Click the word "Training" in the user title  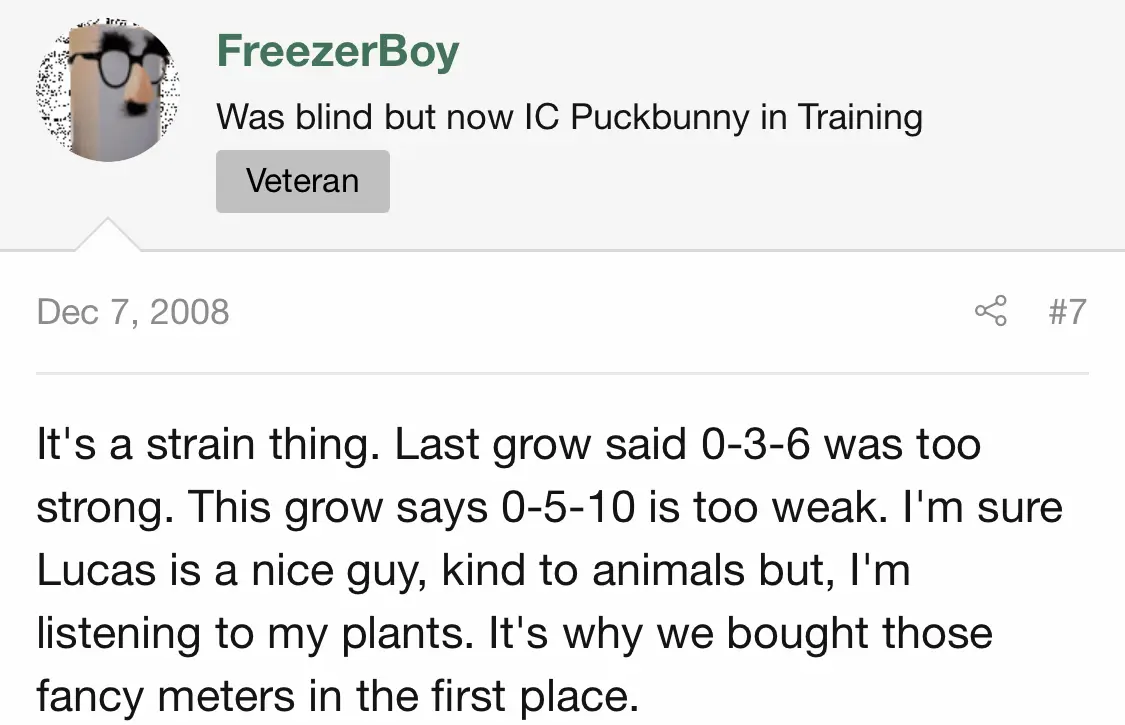point(859,118)
